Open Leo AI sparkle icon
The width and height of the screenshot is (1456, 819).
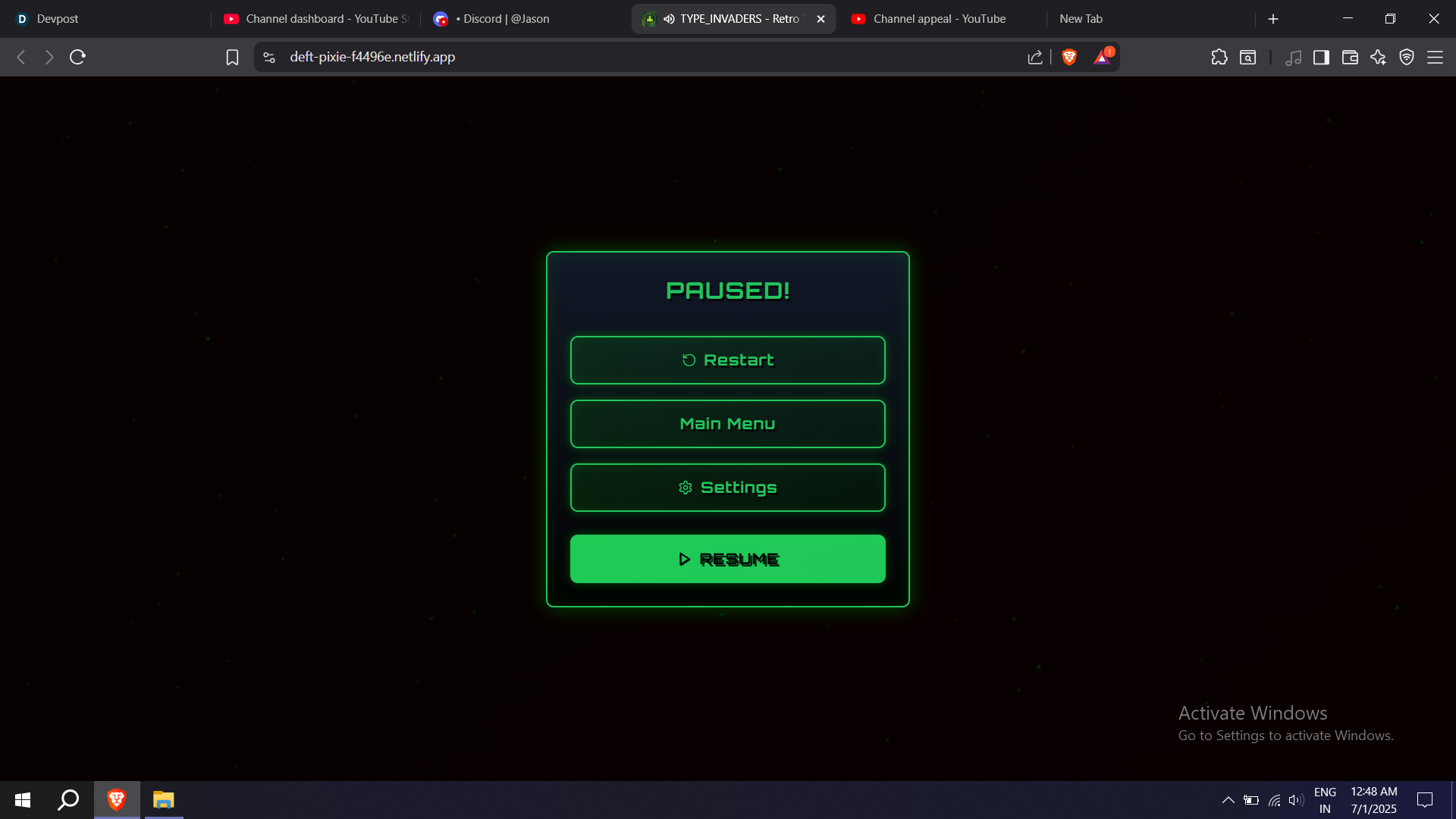(1378, 57)
